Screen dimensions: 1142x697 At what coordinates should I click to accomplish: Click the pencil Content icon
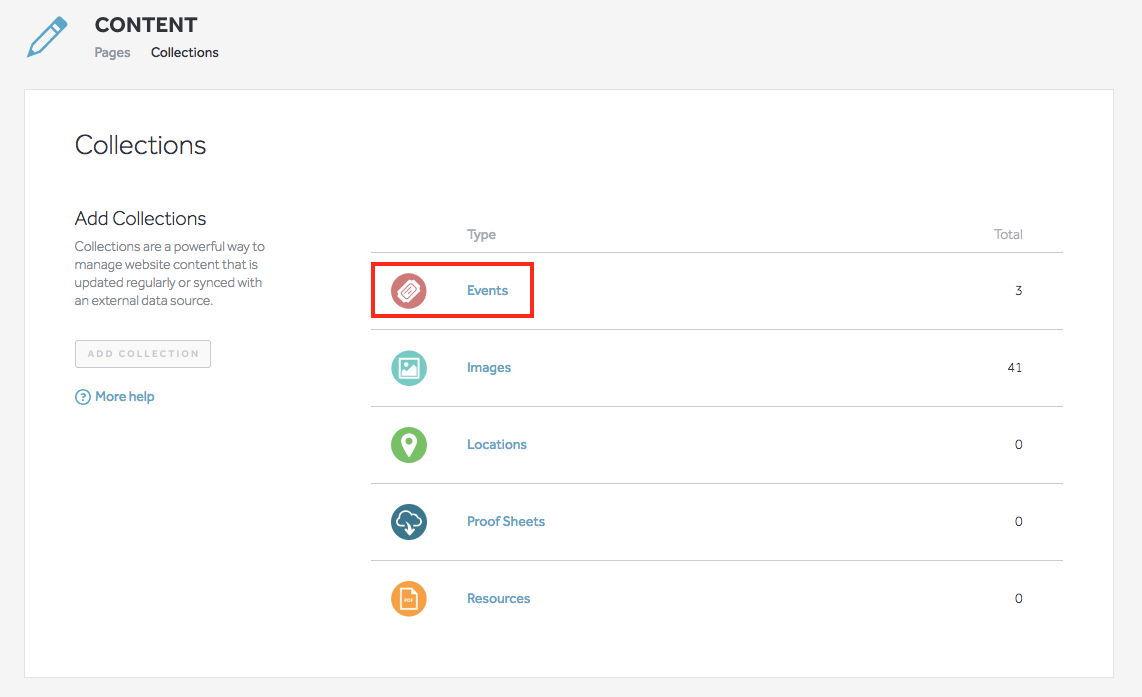click(x=48, y=37)
